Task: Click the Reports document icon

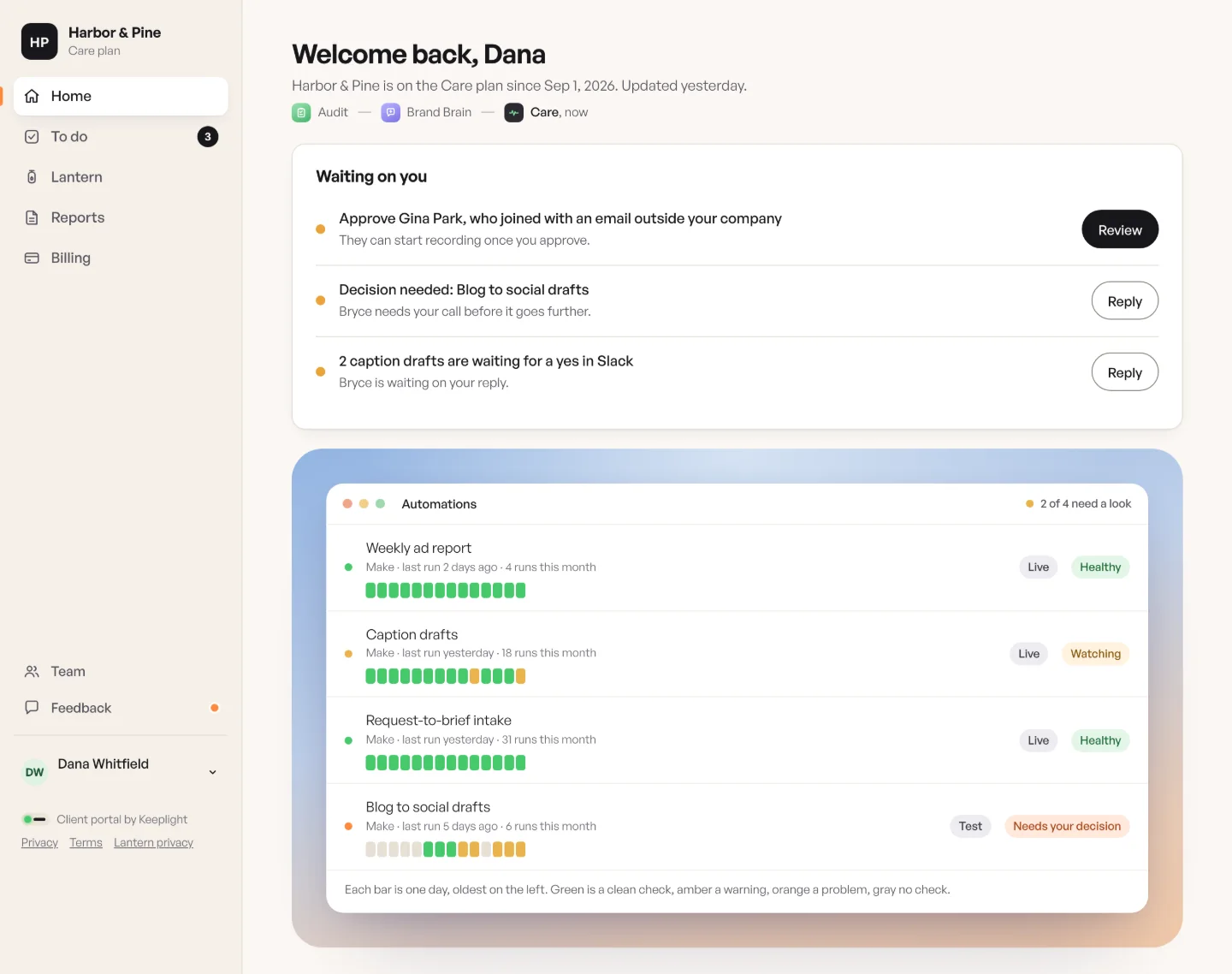Action: pyautogui.click(x=32, y=217)
